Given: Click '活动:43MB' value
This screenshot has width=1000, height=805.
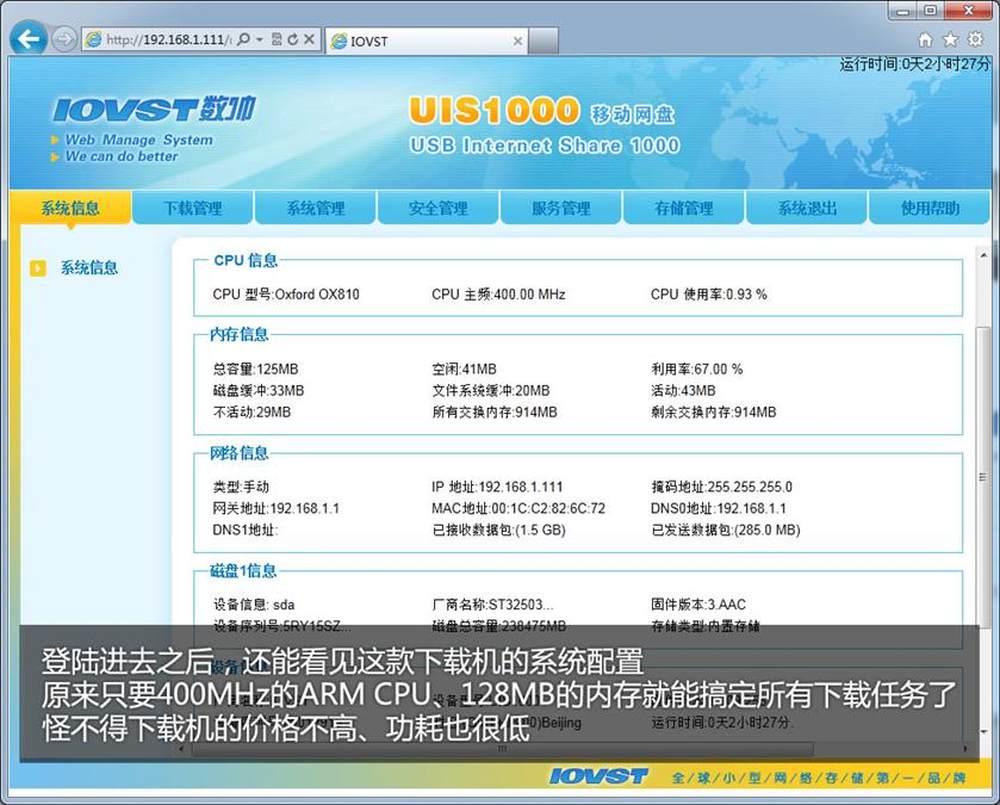Looking at the screenshot, I should 683,390.
